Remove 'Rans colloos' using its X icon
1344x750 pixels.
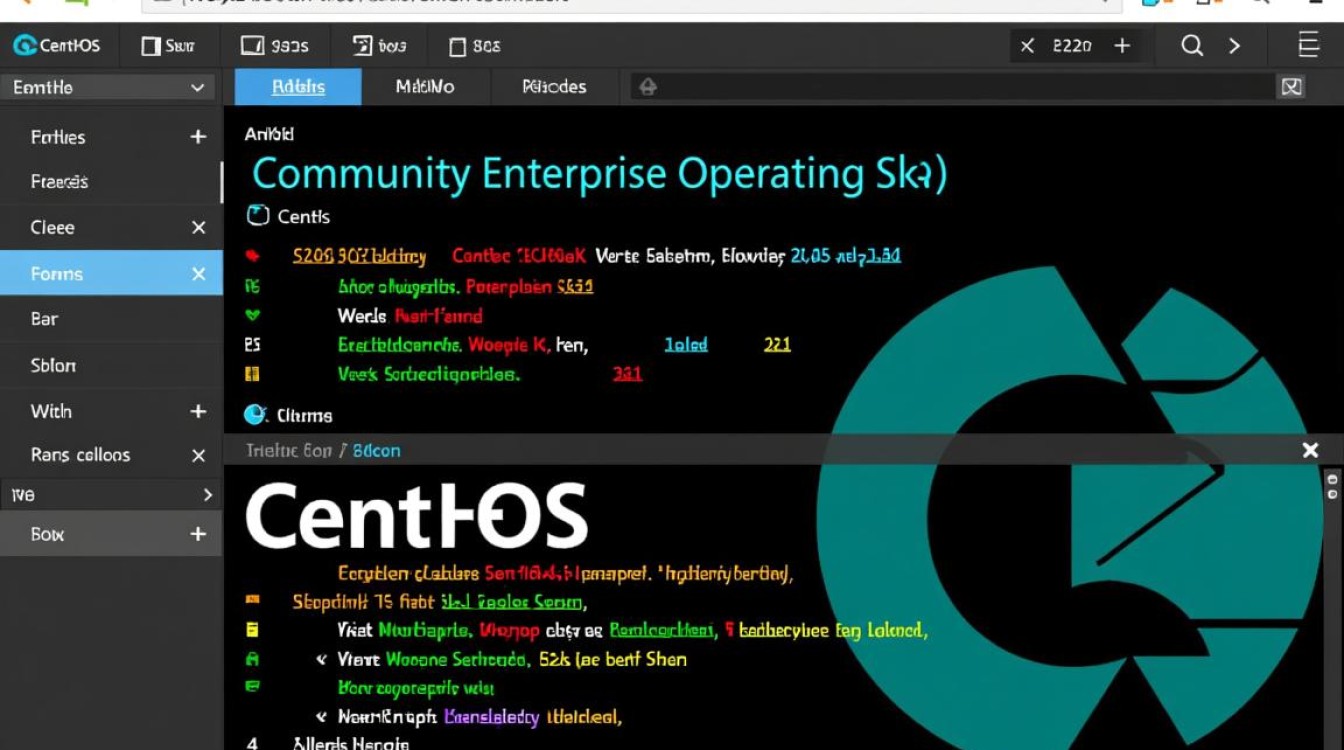198,456
